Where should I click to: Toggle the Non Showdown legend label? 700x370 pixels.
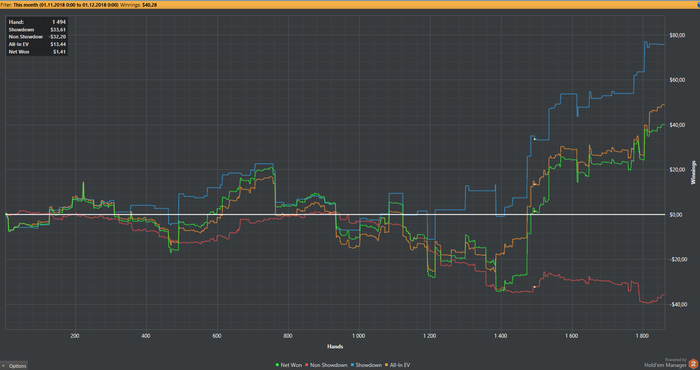point(329,365)
